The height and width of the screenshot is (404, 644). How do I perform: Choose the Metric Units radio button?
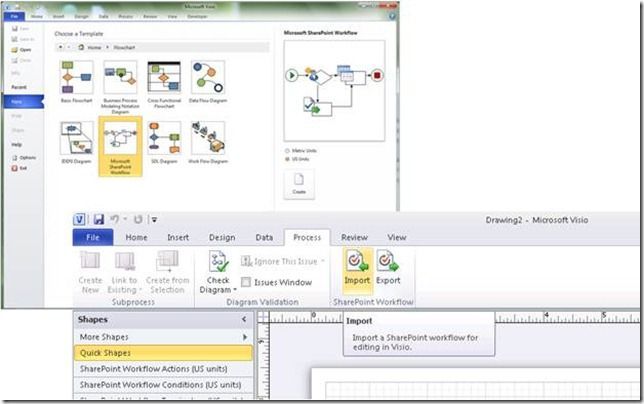click(287, 151)
